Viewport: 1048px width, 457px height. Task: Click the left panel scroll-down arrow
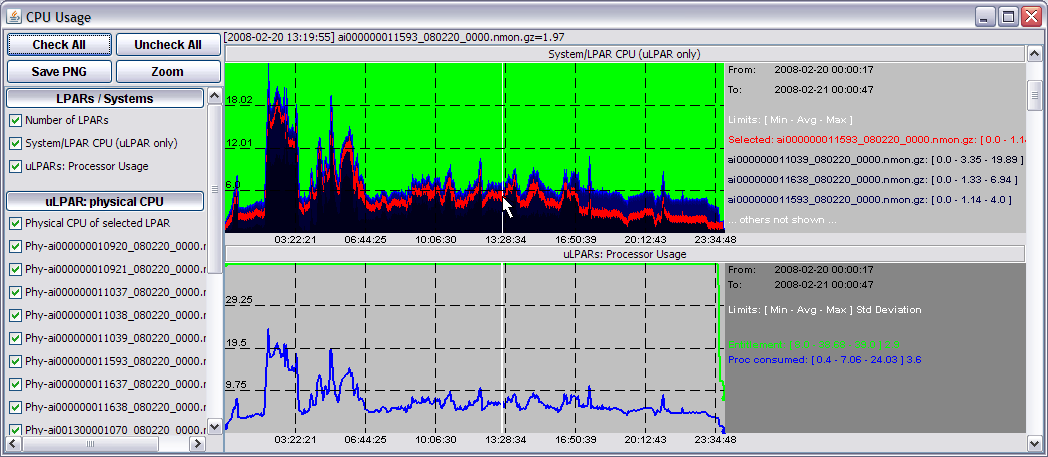(214, 427)
